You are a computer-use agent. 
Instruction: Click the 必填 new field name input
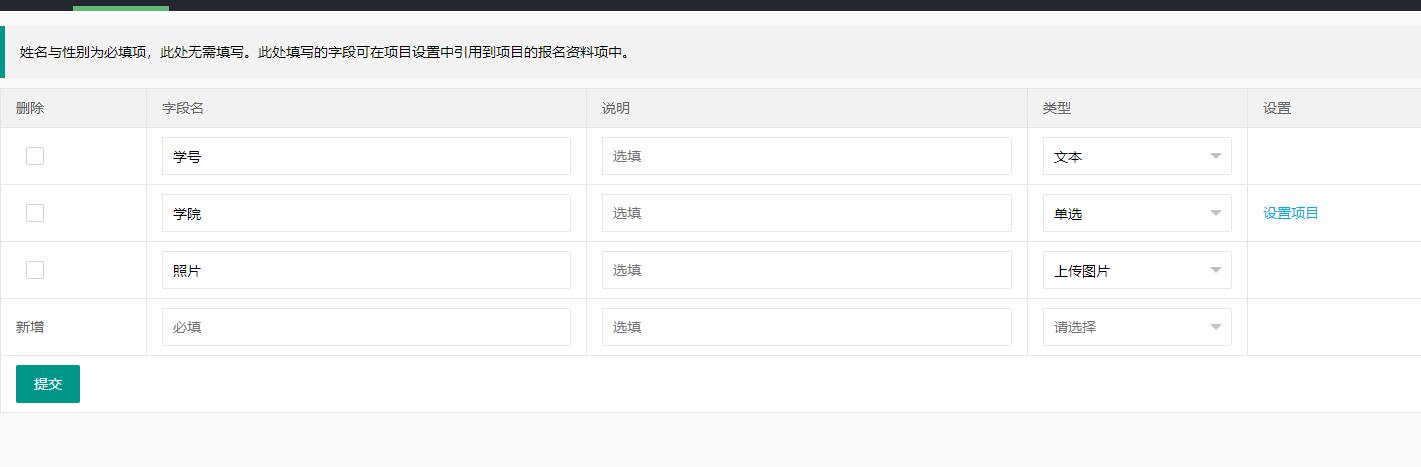(366, 327)
